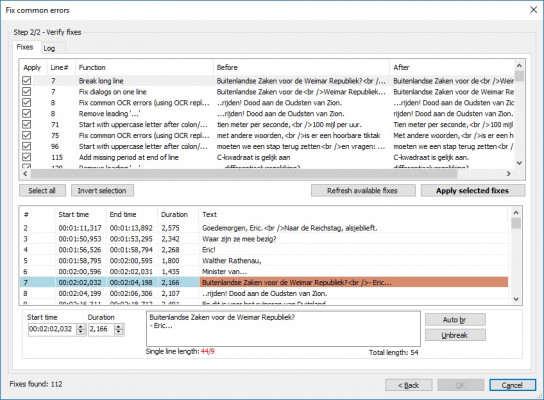Image resolution: width=544 pixels, height=400 pixels.
Task: Click into the subtitle text edit box
Action: coord(283,329)
